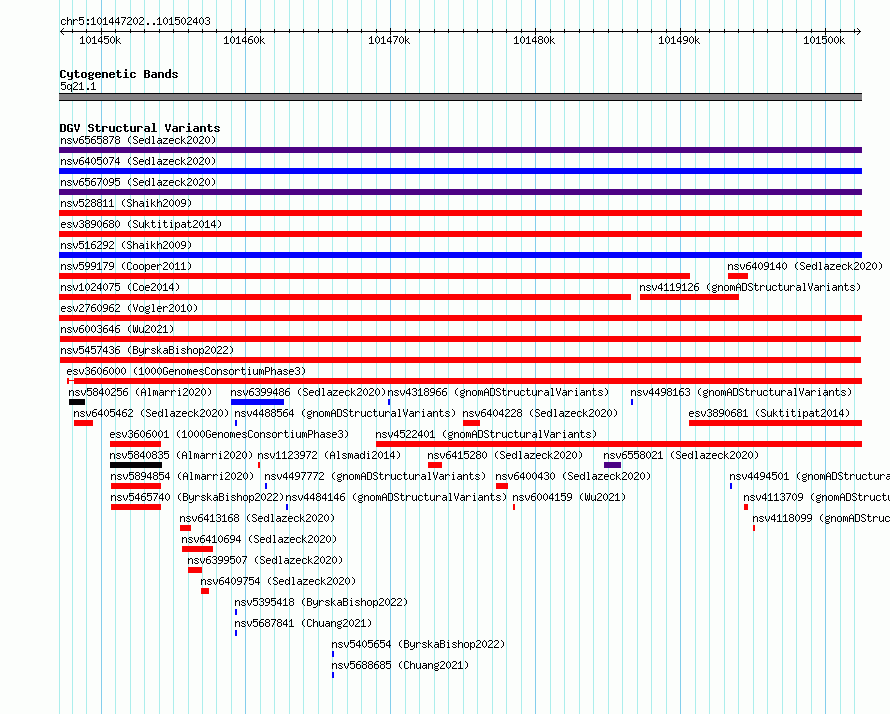Click the chr5:101447202..101502403 coordinates
890x714 pixels.
(135, 21)
